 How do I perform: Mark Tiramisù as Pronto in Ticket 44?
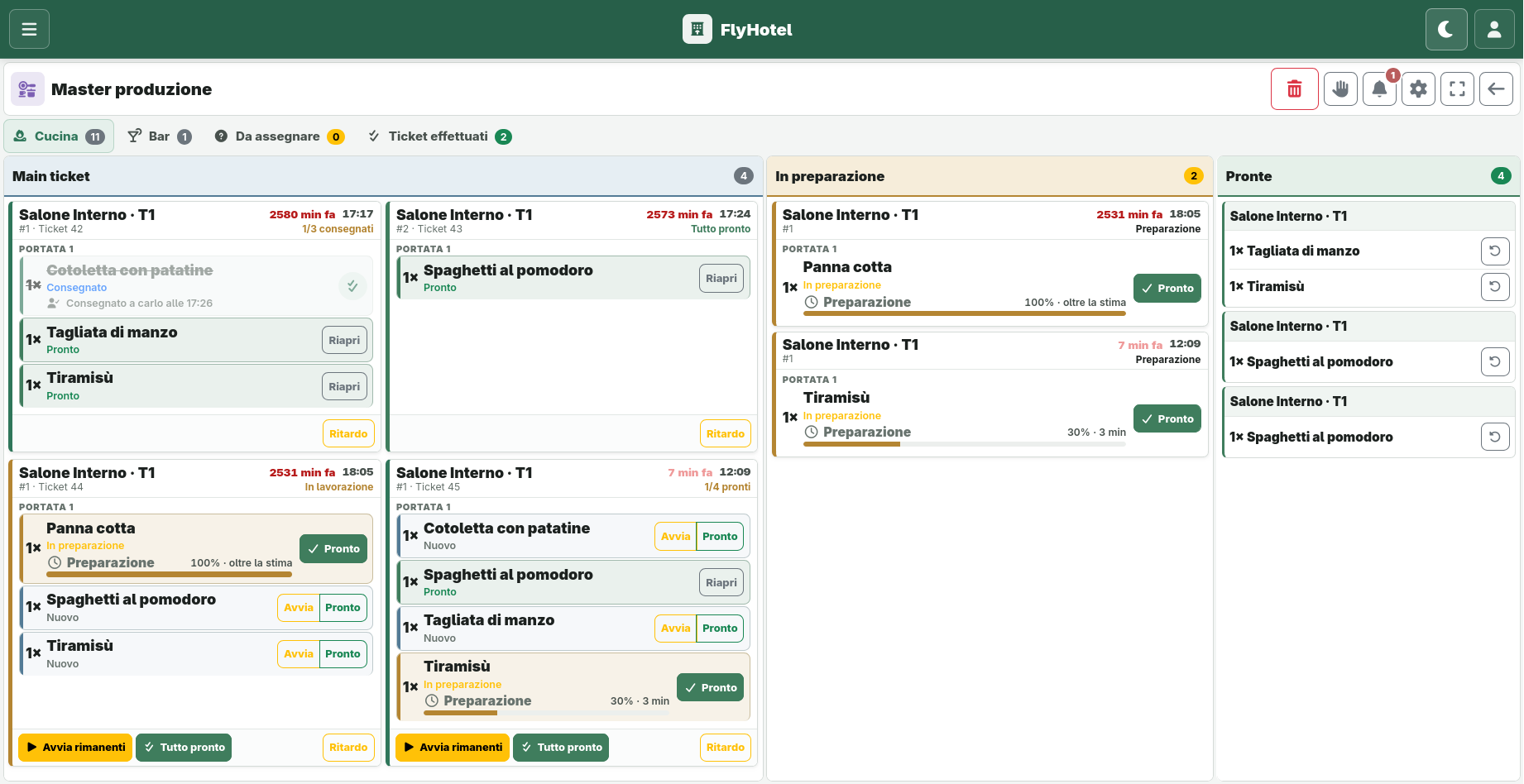(x=343, y=653)
